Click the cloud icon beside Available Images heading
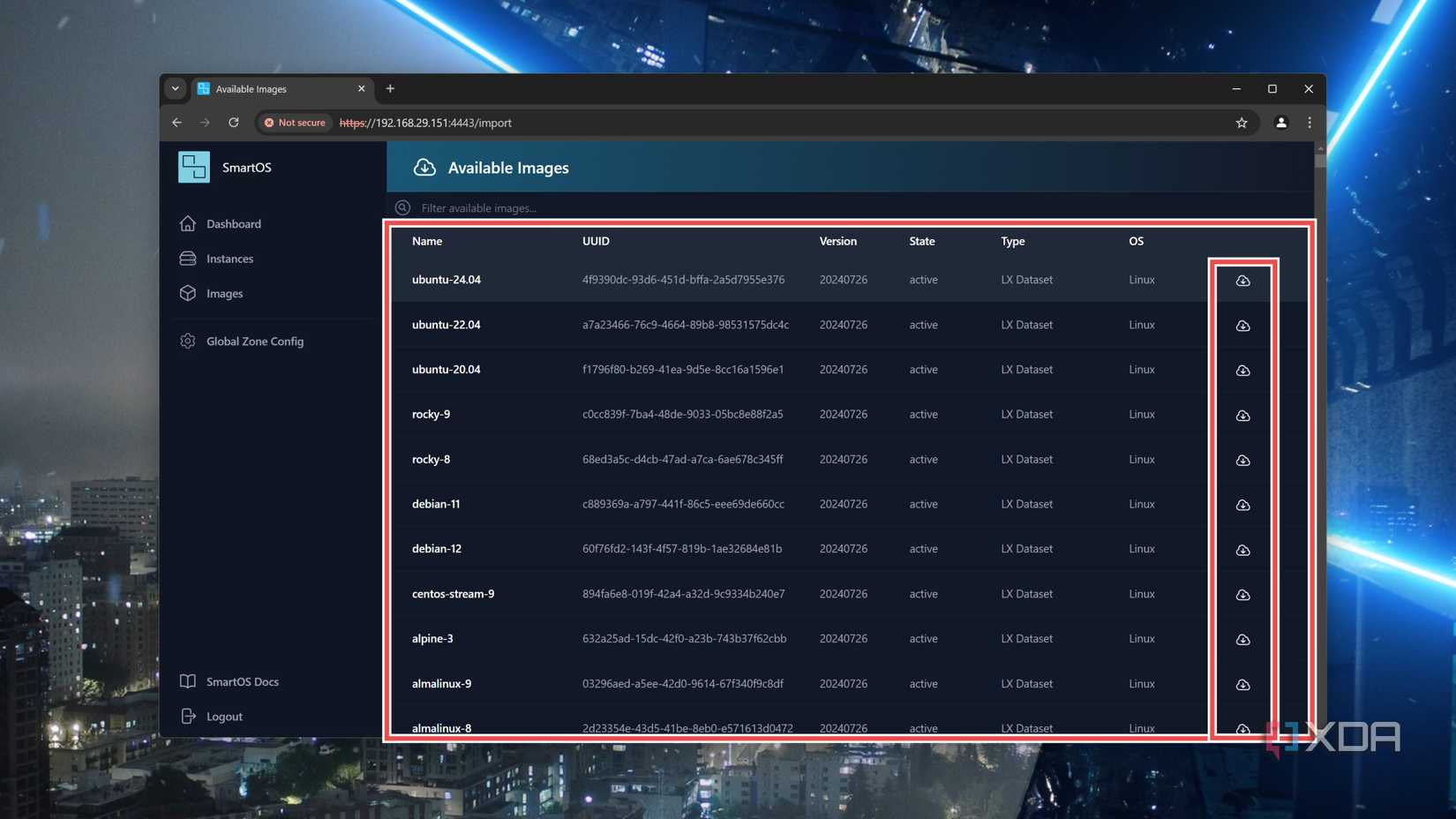1456x819 pixels. (424, 167)
